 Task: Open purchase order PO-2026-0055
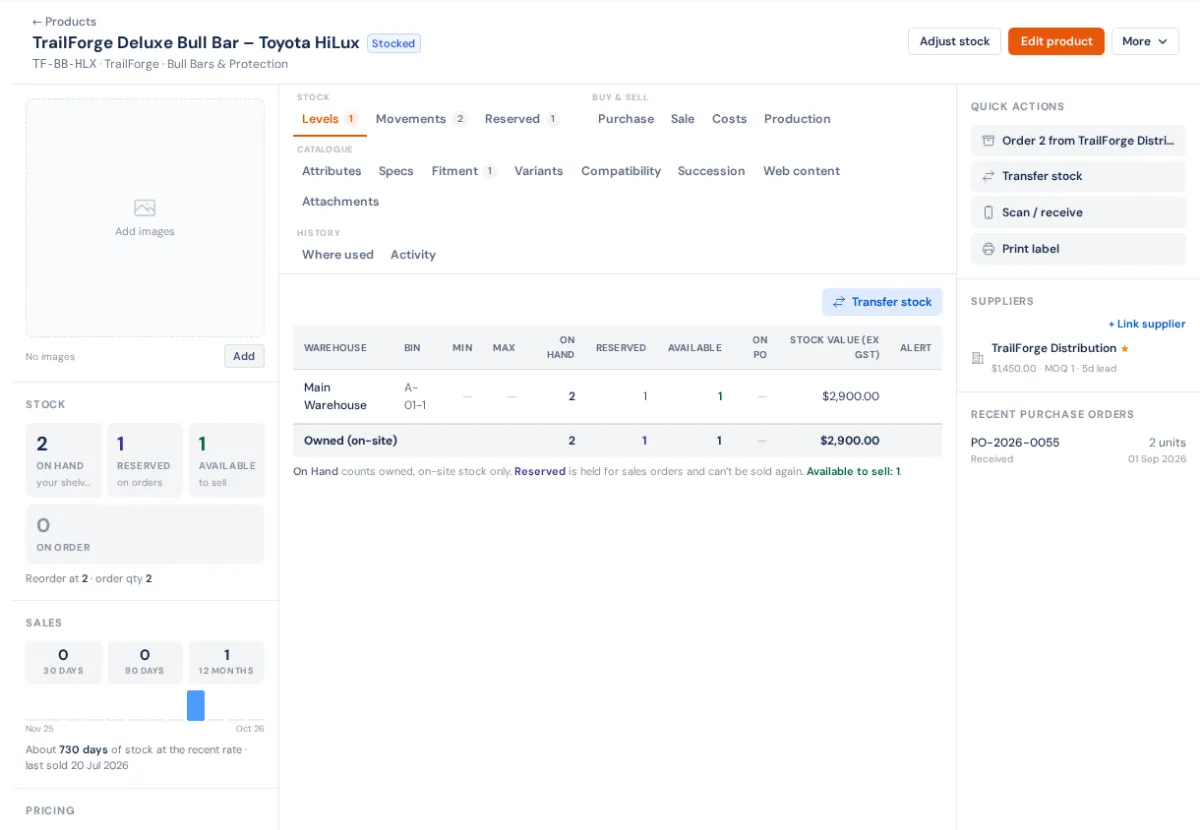(x=1015, y=442)
